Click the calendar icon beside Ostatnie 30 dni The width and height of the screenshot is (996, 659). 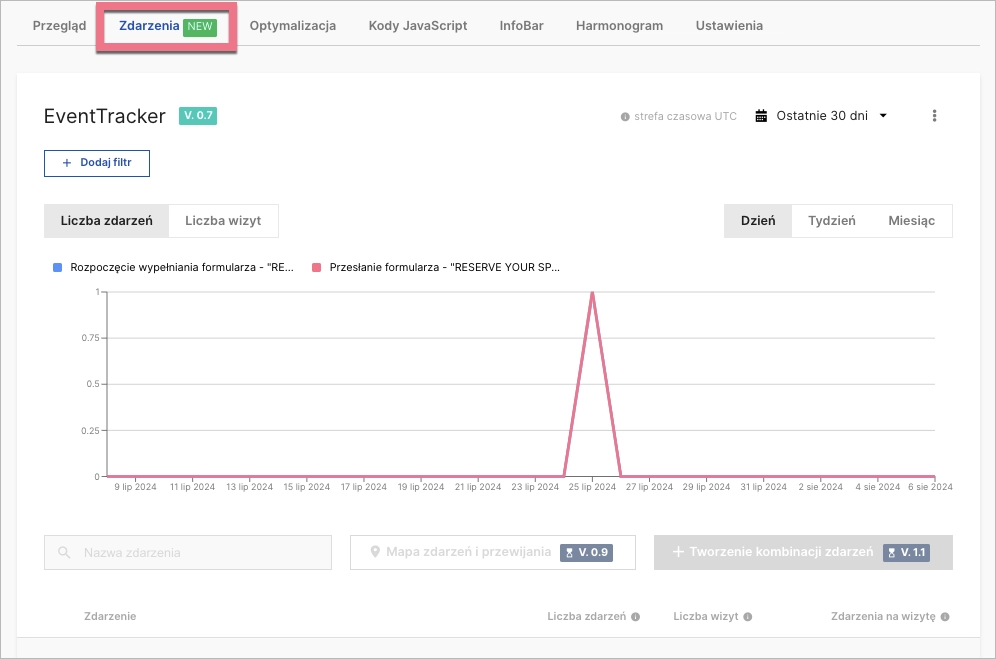click(761, 116)
